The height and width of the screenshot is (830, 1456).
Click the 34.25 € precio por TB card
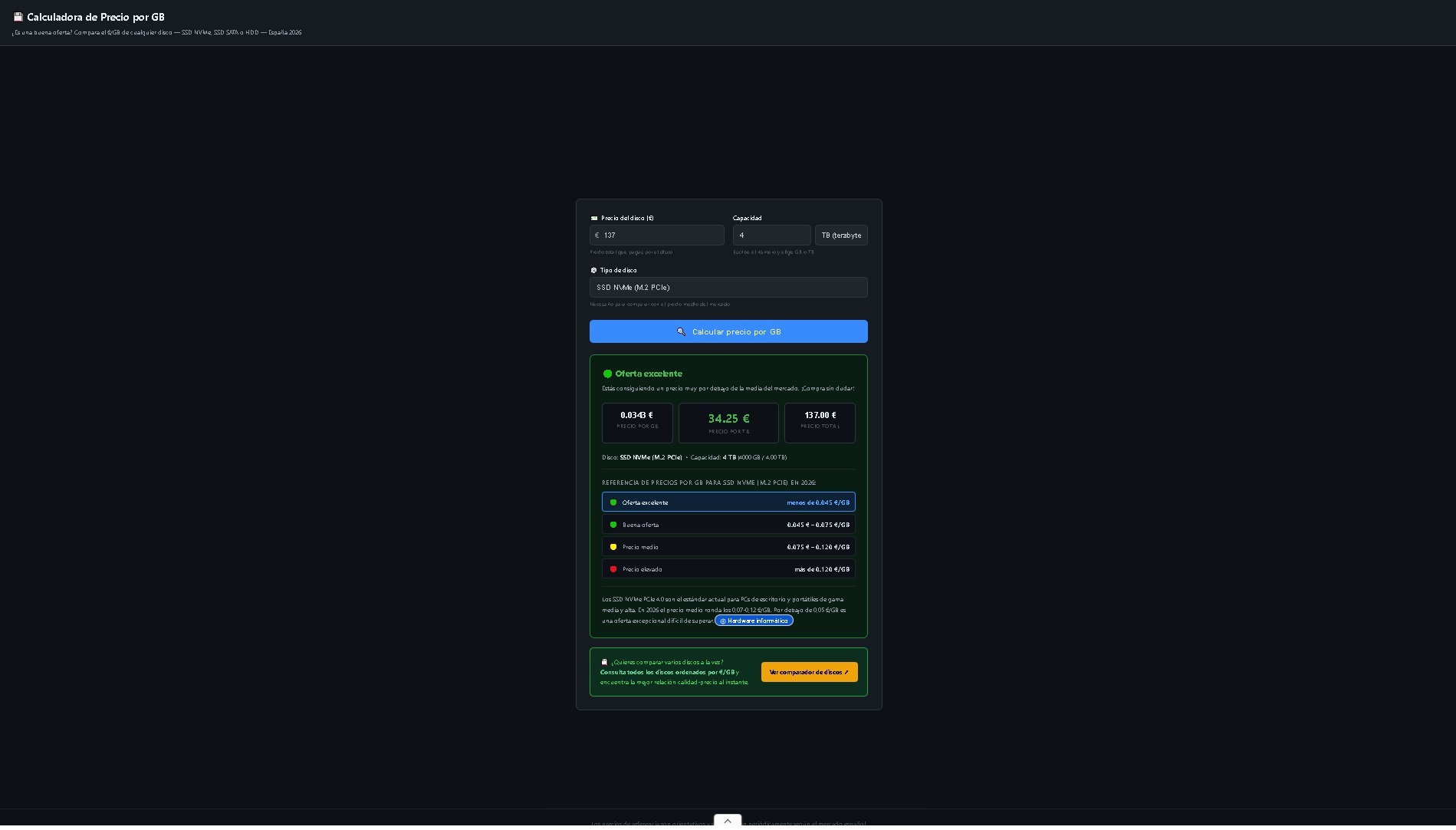click(728, 423)
